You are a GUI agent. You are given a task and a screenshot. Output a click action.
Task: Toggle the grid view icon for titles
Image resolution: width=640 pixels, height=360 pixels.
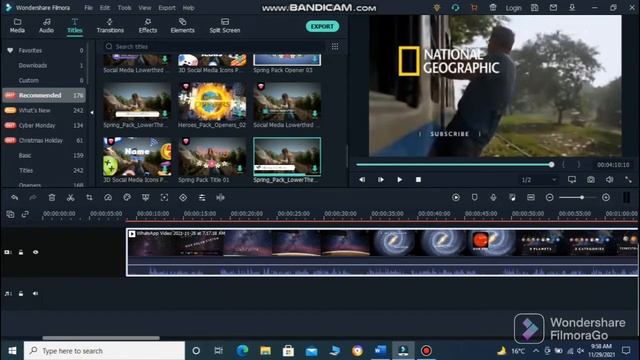[x=335, y=47]
